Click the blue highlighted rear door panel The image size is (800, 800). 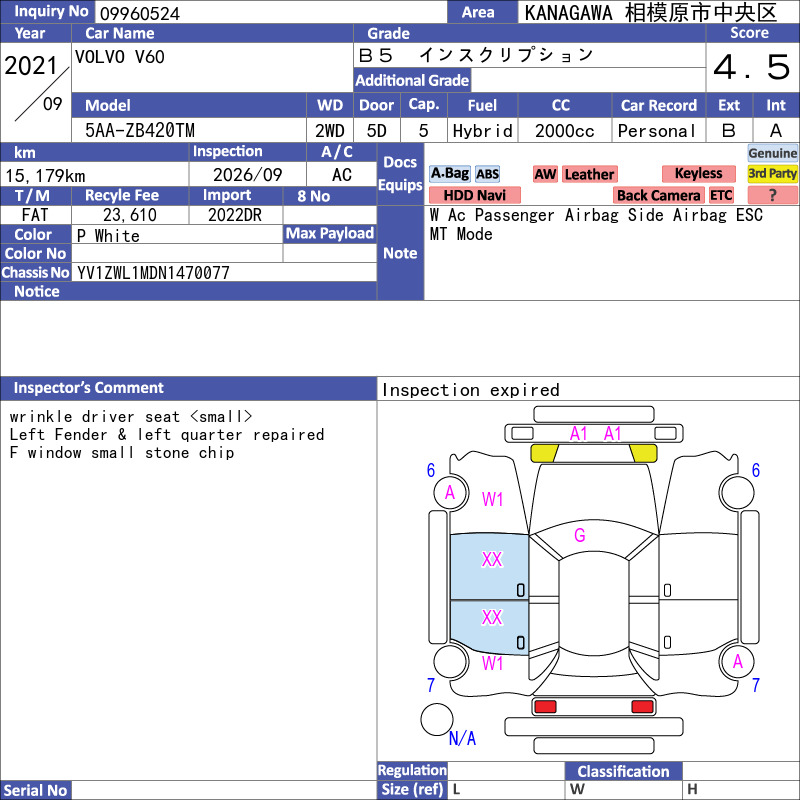[489, 627]
